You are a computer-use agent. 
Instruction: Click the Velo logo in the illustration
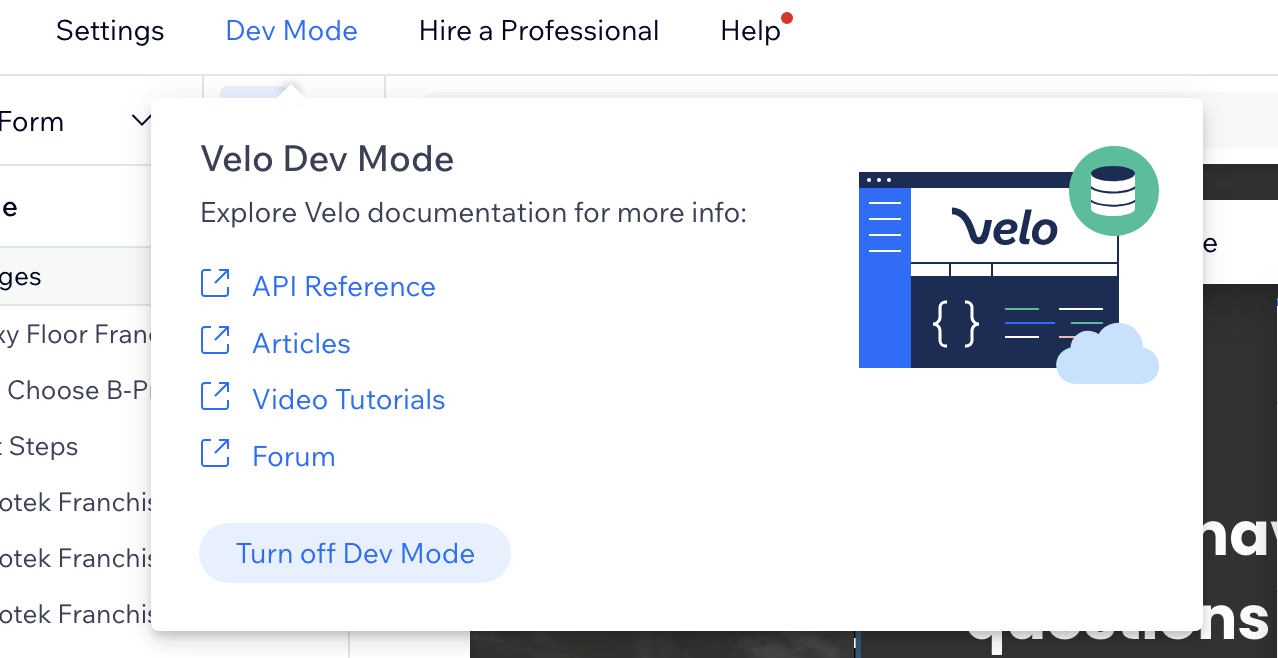1003,227
